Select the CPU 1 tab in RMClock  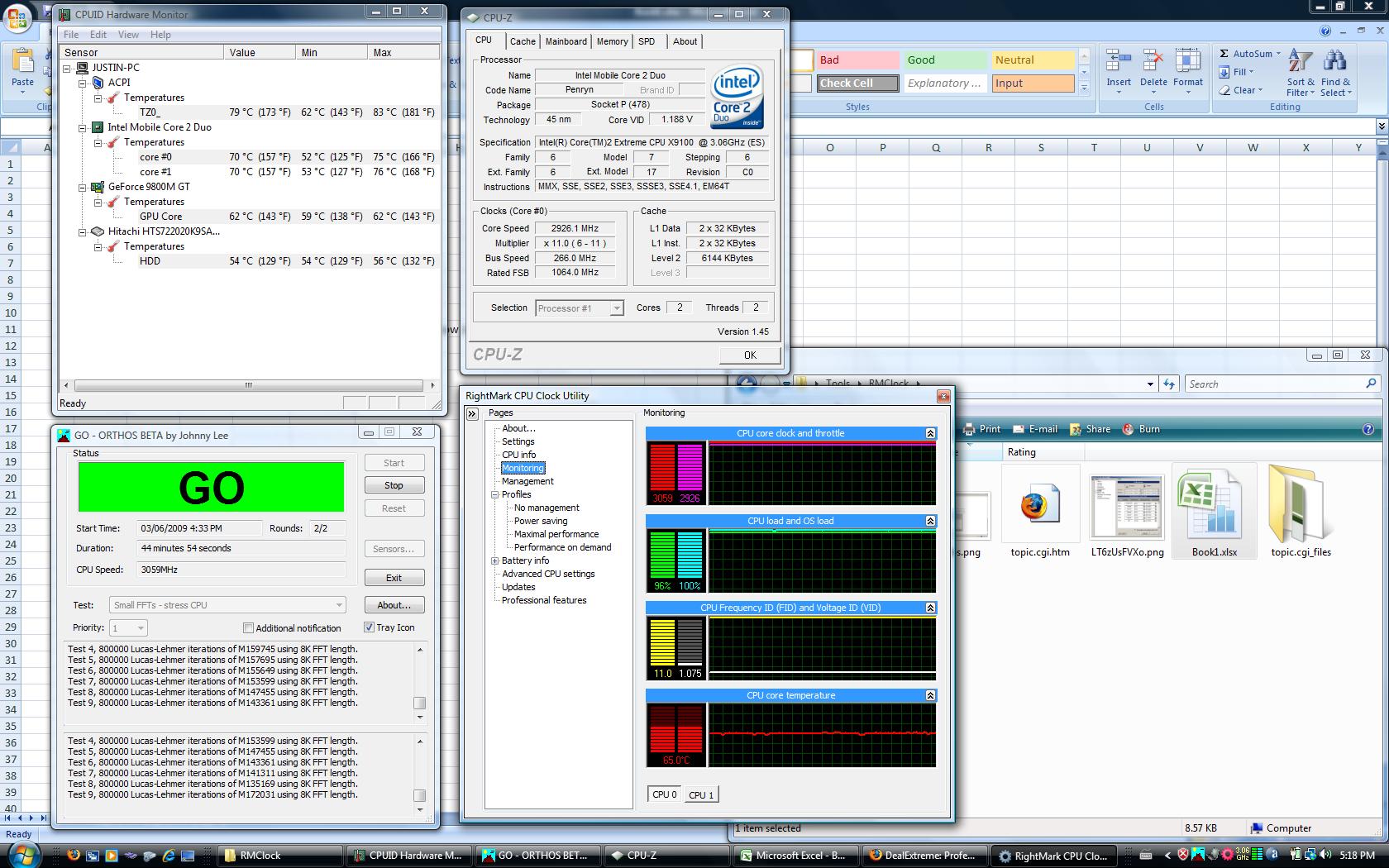701,795
